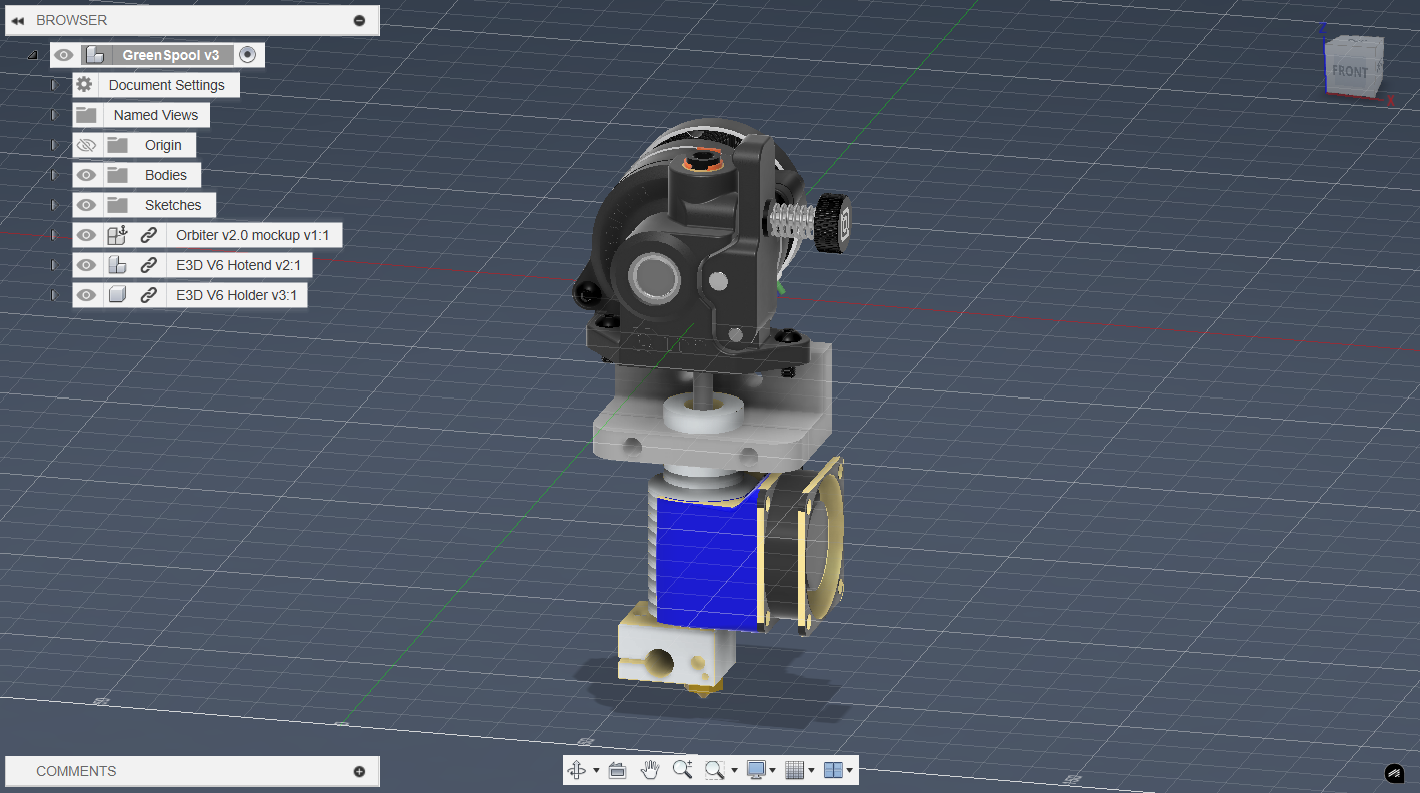Screen dimensions: 1420x793
Task: Collapse the GreenSpool v3 root node
Action: (x=31, y=55)
